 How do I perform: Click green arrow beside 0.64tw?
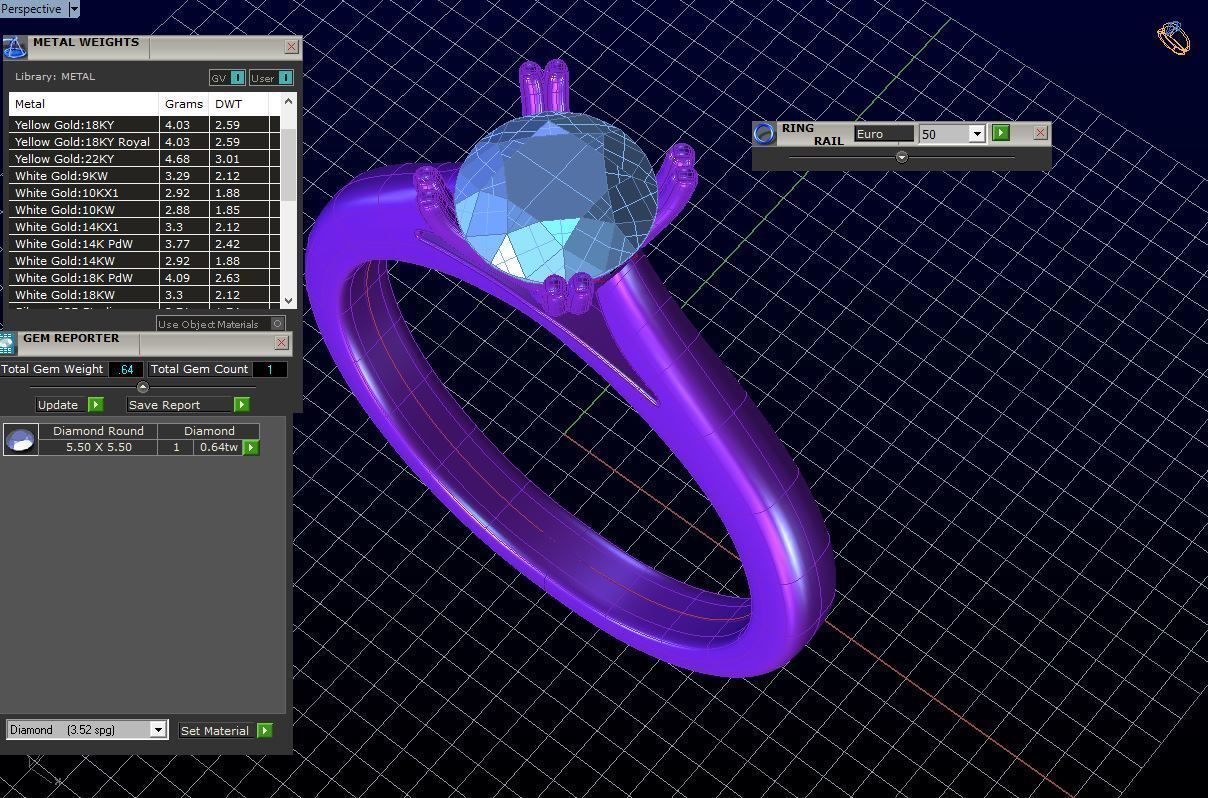click(x=251, y=447)
